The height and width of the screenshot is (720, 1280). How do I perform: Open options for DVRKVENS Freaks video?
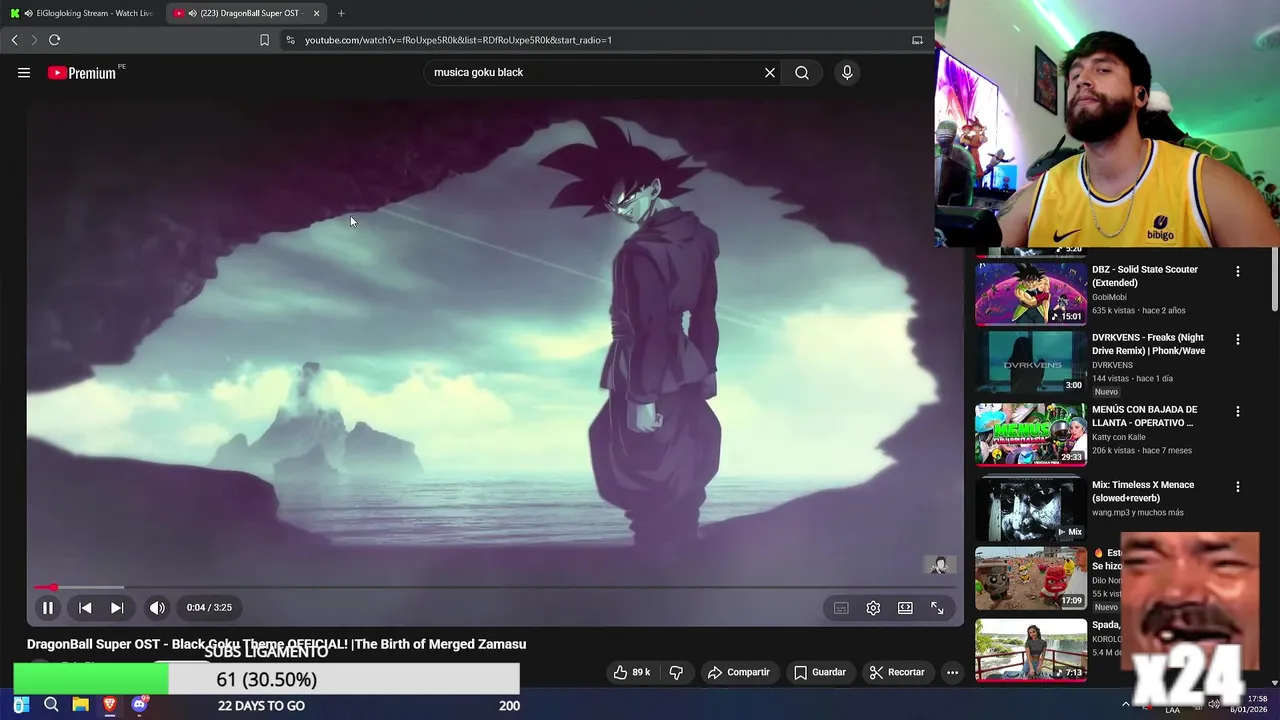pos(1237,339)
